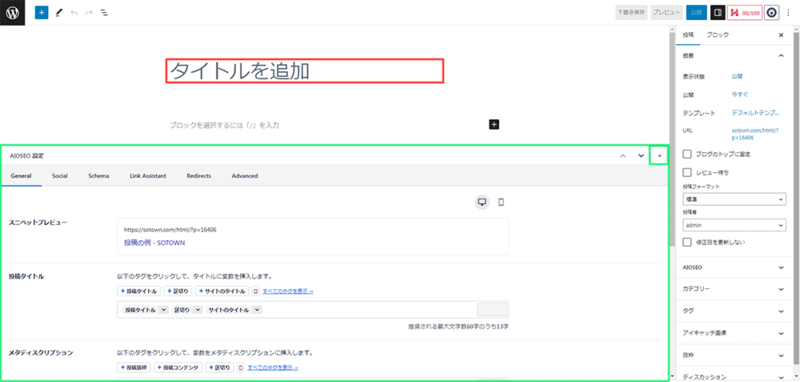Click the プレビュー button
This screenshot has width=800, height=382.
tap(667, 13)
